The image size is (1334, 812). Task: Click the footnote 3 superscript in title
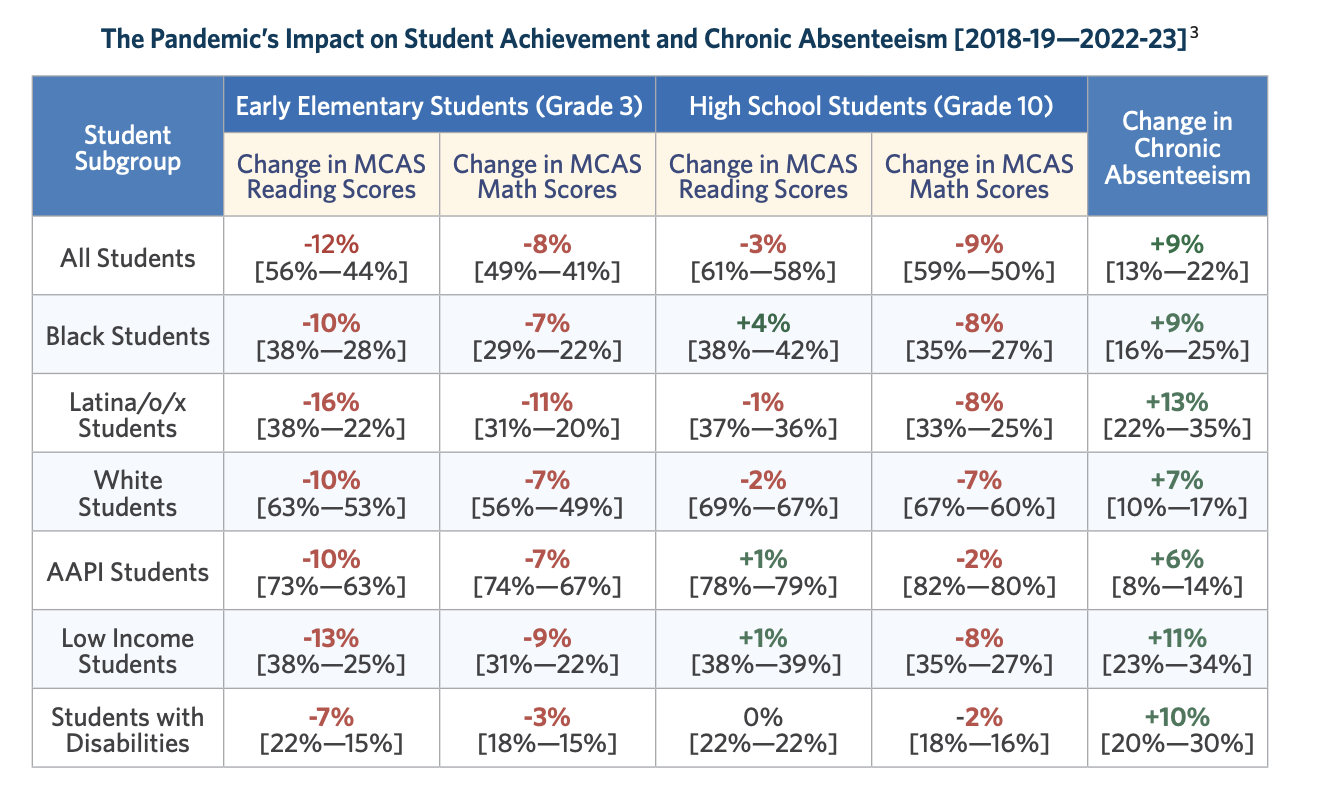pos(1195,33)
